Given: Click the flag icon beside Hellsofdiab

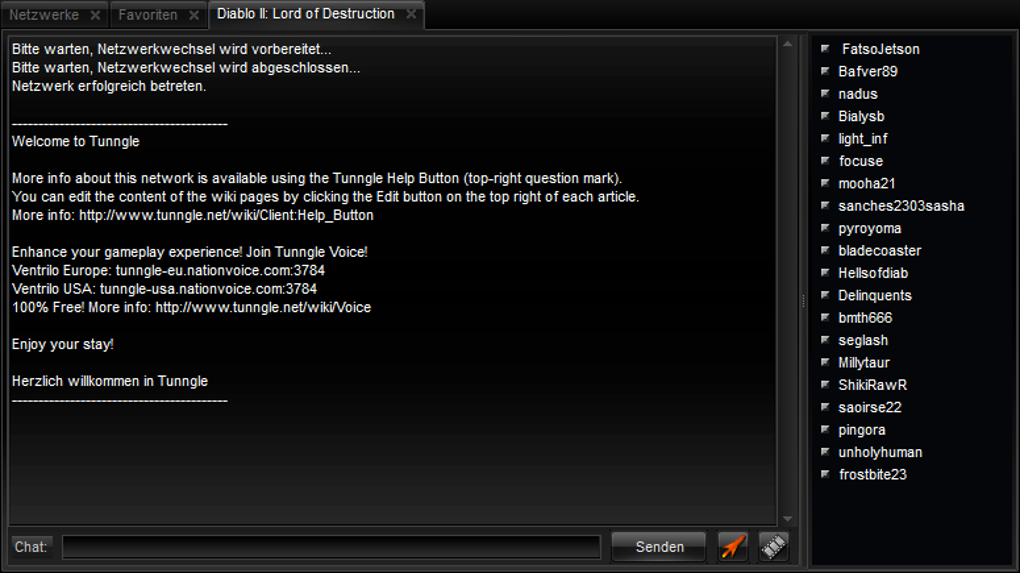Looking at the screenshot, I should tap(825, 273).
